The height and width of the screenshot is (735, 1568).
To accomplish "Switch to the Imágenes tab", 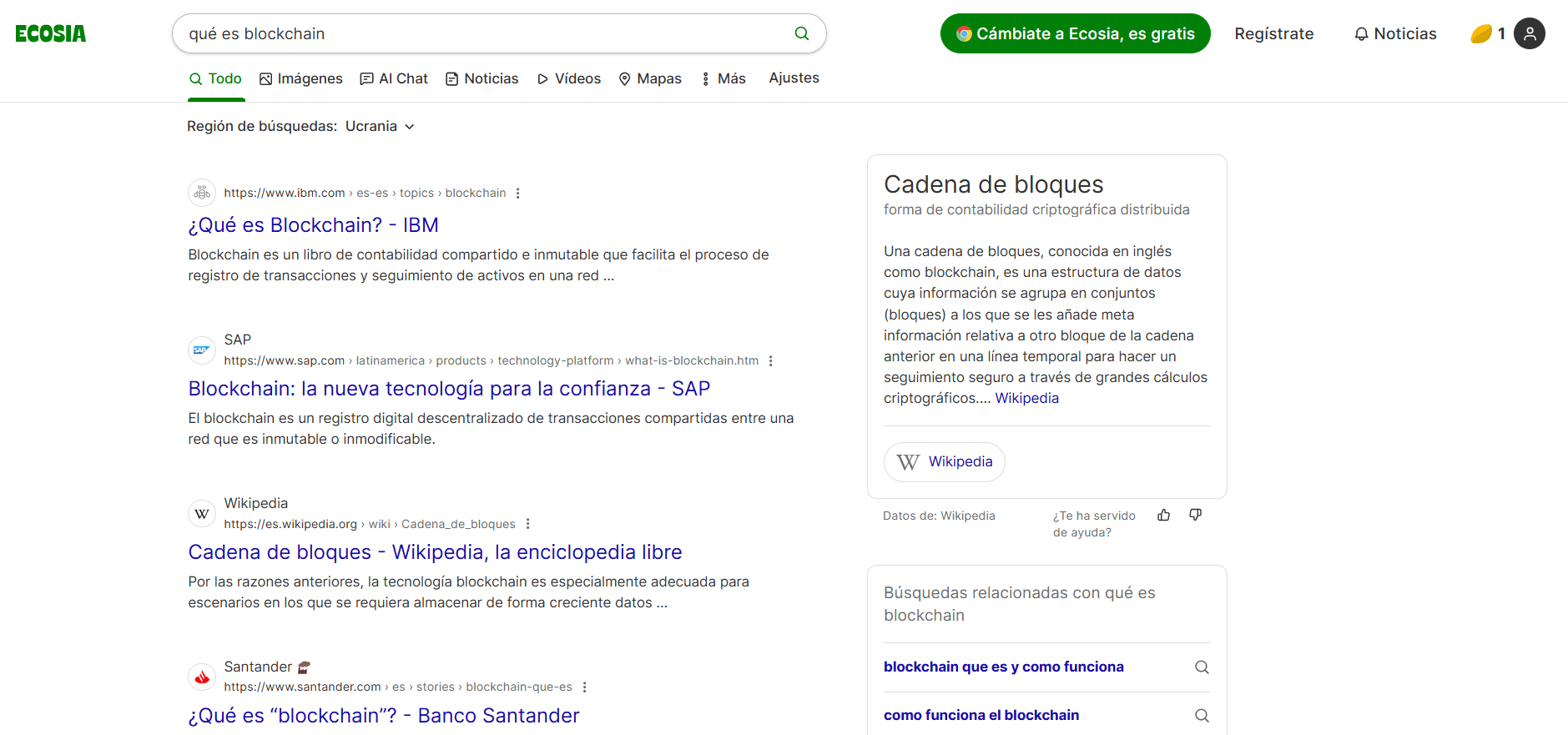I will click(300, 78).
